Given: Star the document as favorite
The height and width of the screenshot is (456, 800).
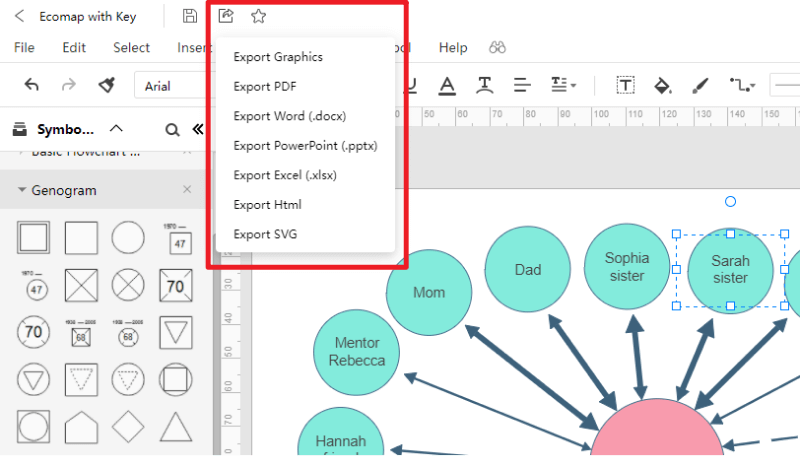Looking at the screenshot, I should point(259,16).
